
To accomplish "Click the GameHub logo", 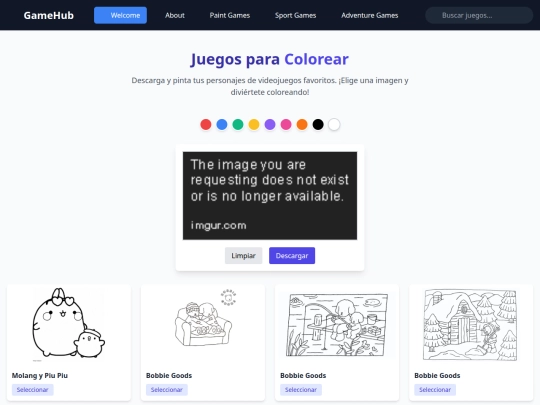I will (49, 15).
